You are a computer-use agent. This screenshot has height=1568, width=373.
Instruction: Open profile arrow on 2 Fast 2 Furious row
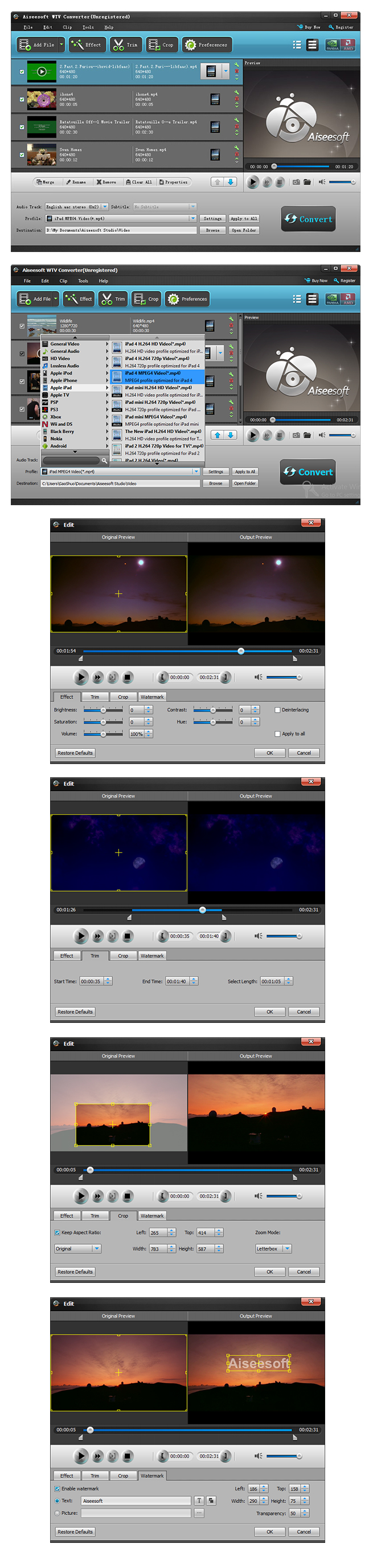(226, 72)
